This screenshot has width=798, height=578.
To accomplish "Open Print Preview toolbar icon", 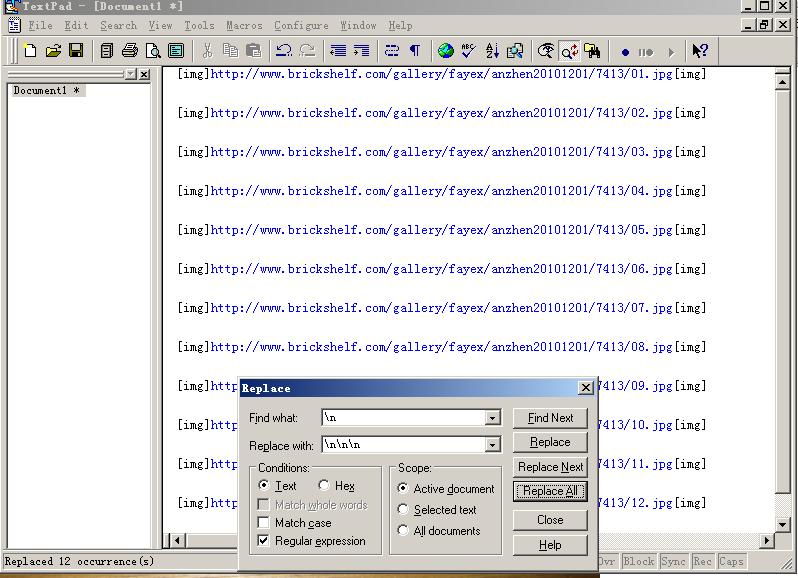I will (x=153, y=51).
